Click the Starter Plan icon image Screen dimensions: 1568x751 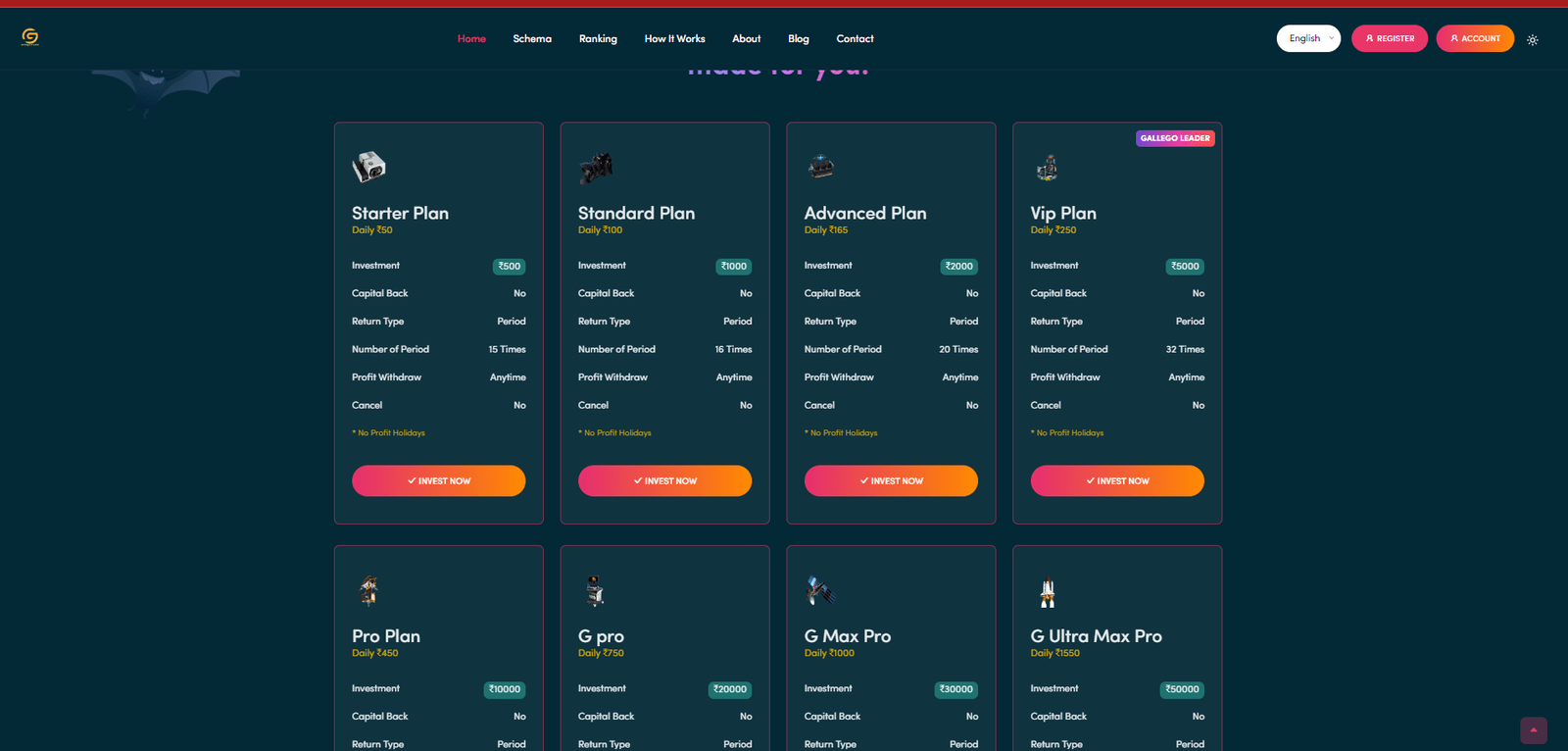(368, 168)
